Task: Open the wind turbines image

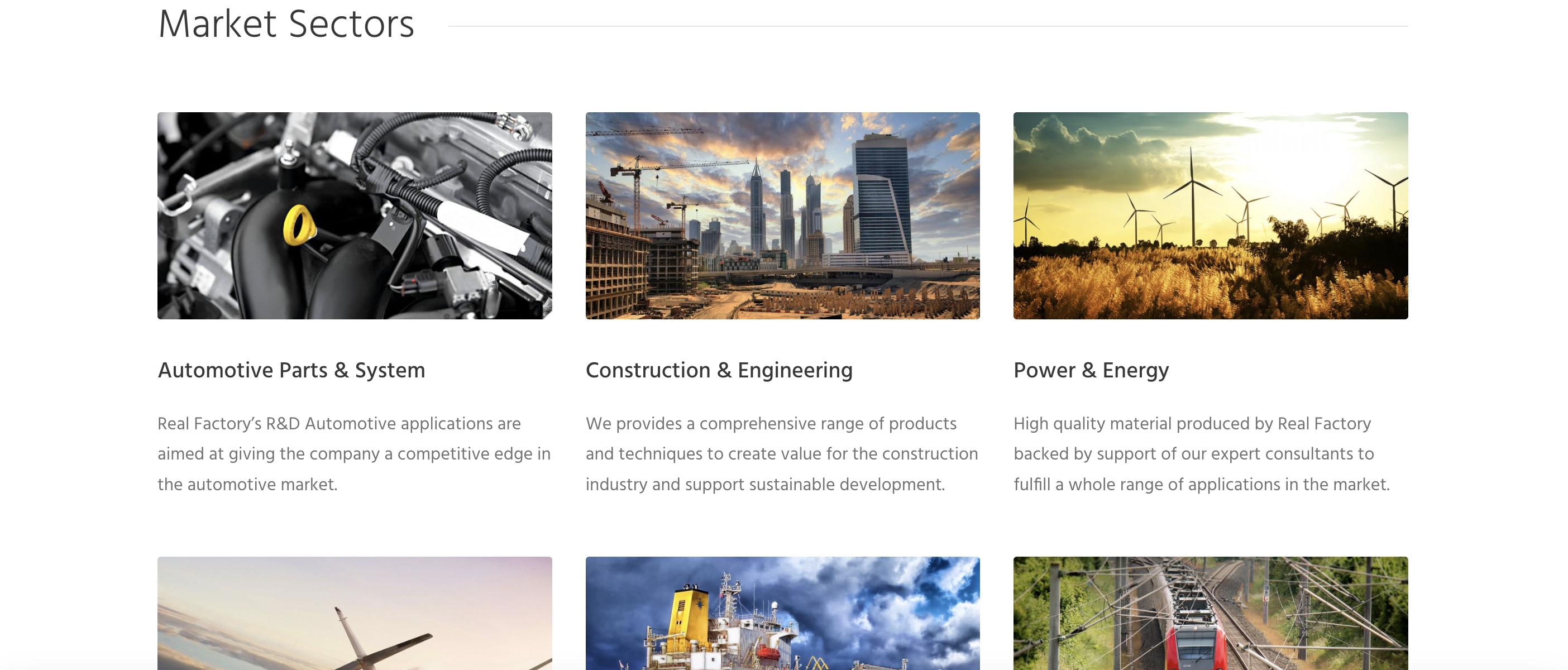Action: [1210, 216]
